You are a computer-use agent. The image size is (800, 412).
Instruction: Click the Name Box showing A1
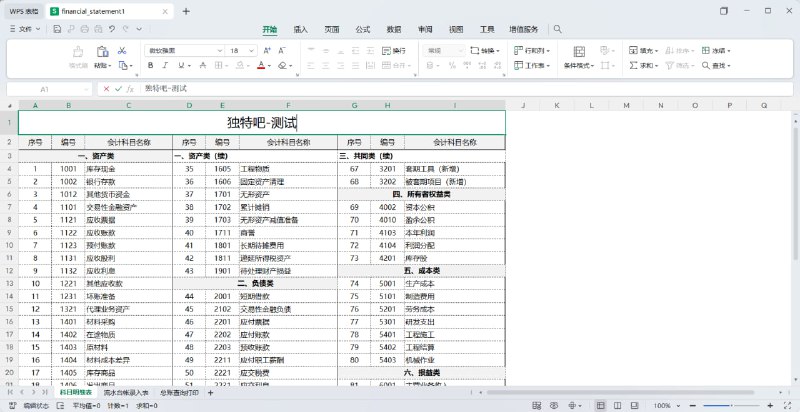click(49, 89)
